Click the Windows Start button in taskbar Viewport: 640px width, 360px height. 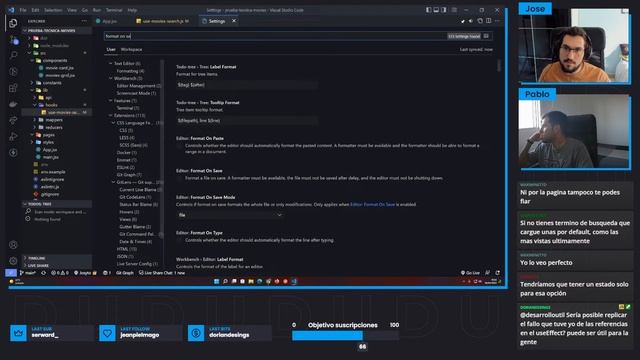tap(217, 281)
